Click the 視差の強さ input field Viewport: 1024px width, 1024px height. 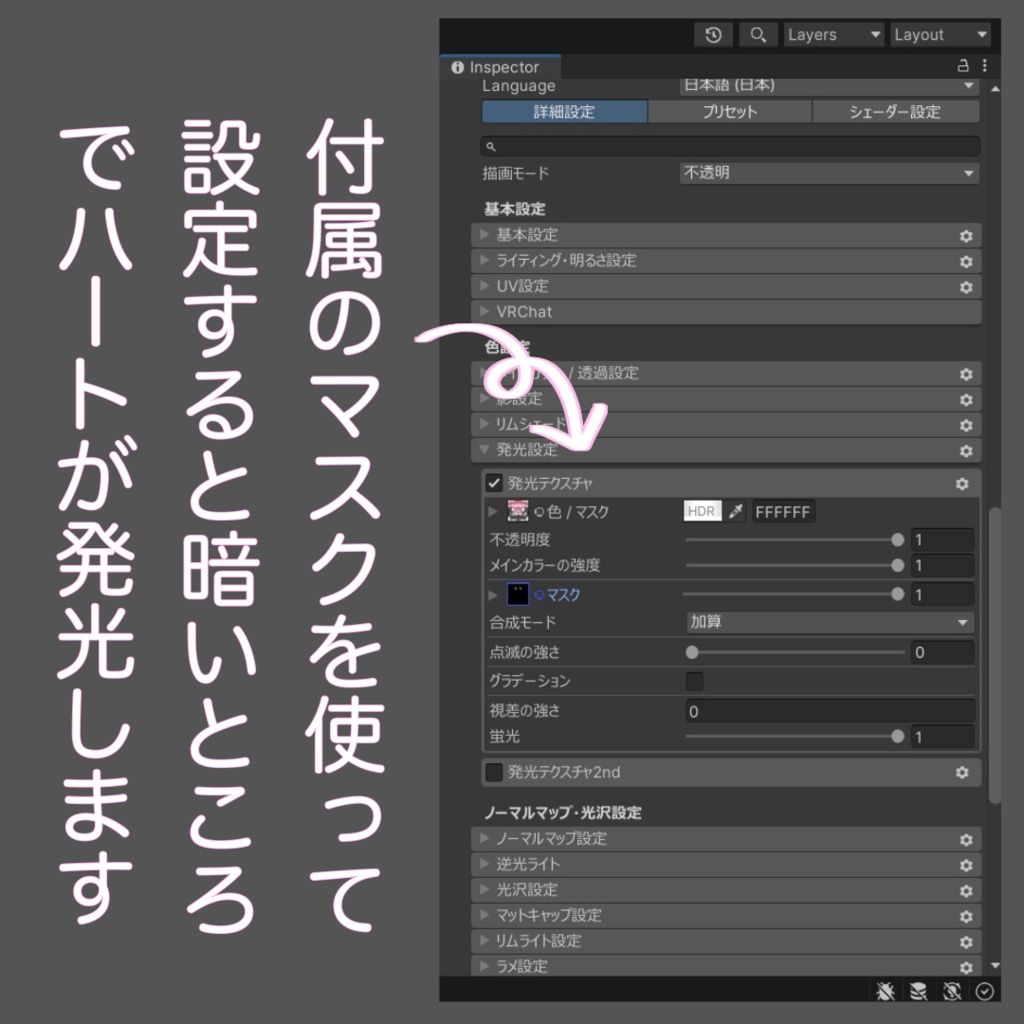[x=829, y=711]
